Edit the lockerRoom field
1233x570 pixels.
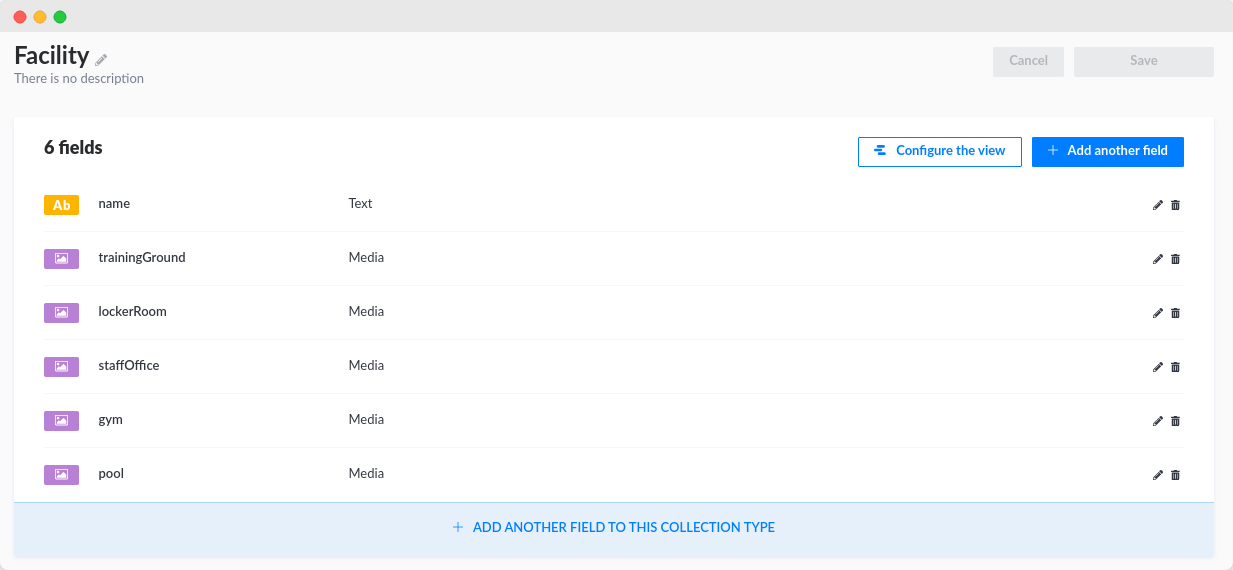tap(1158, 313)
